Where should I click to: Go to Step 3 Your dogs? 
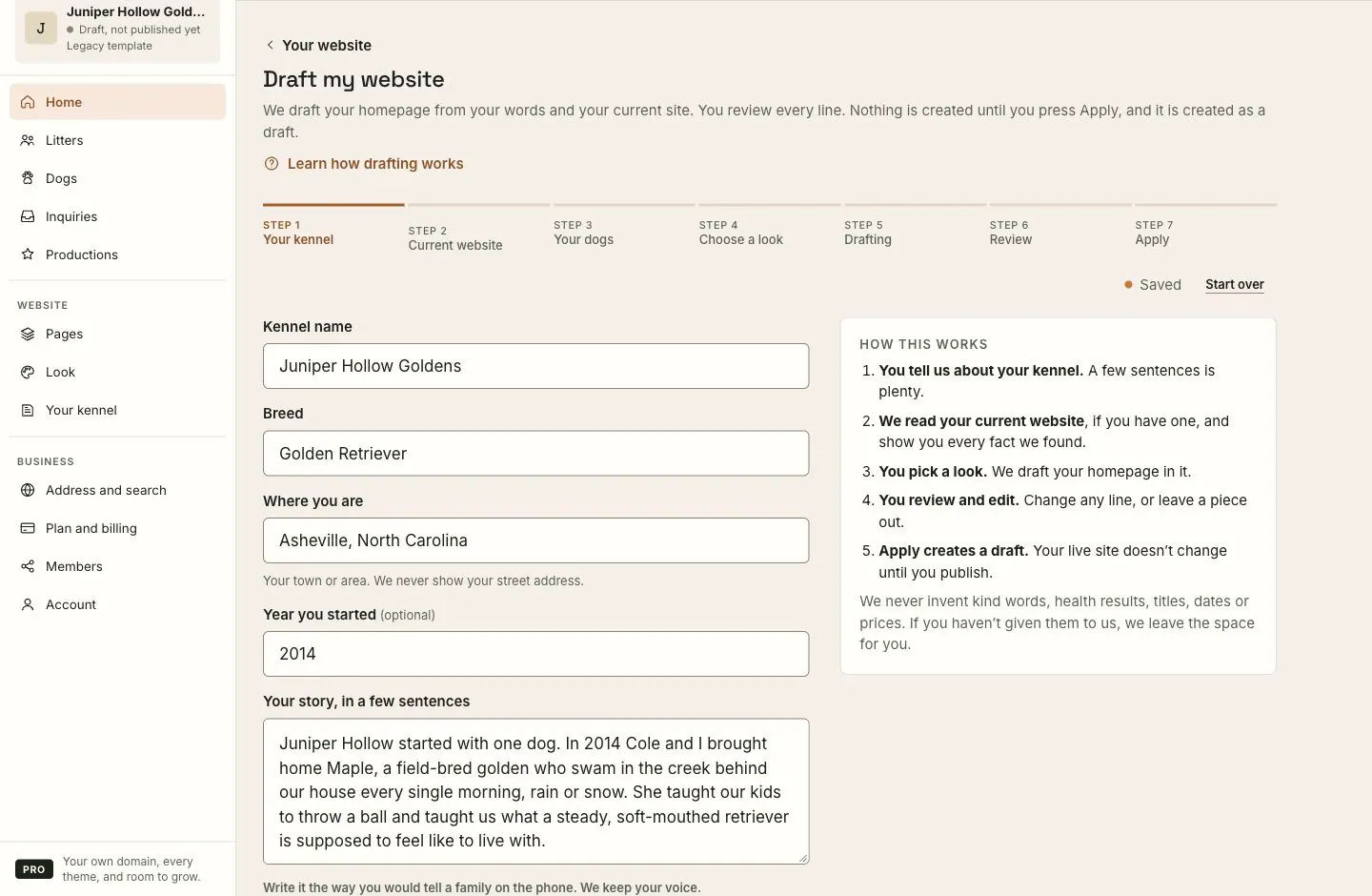[624, 227]
